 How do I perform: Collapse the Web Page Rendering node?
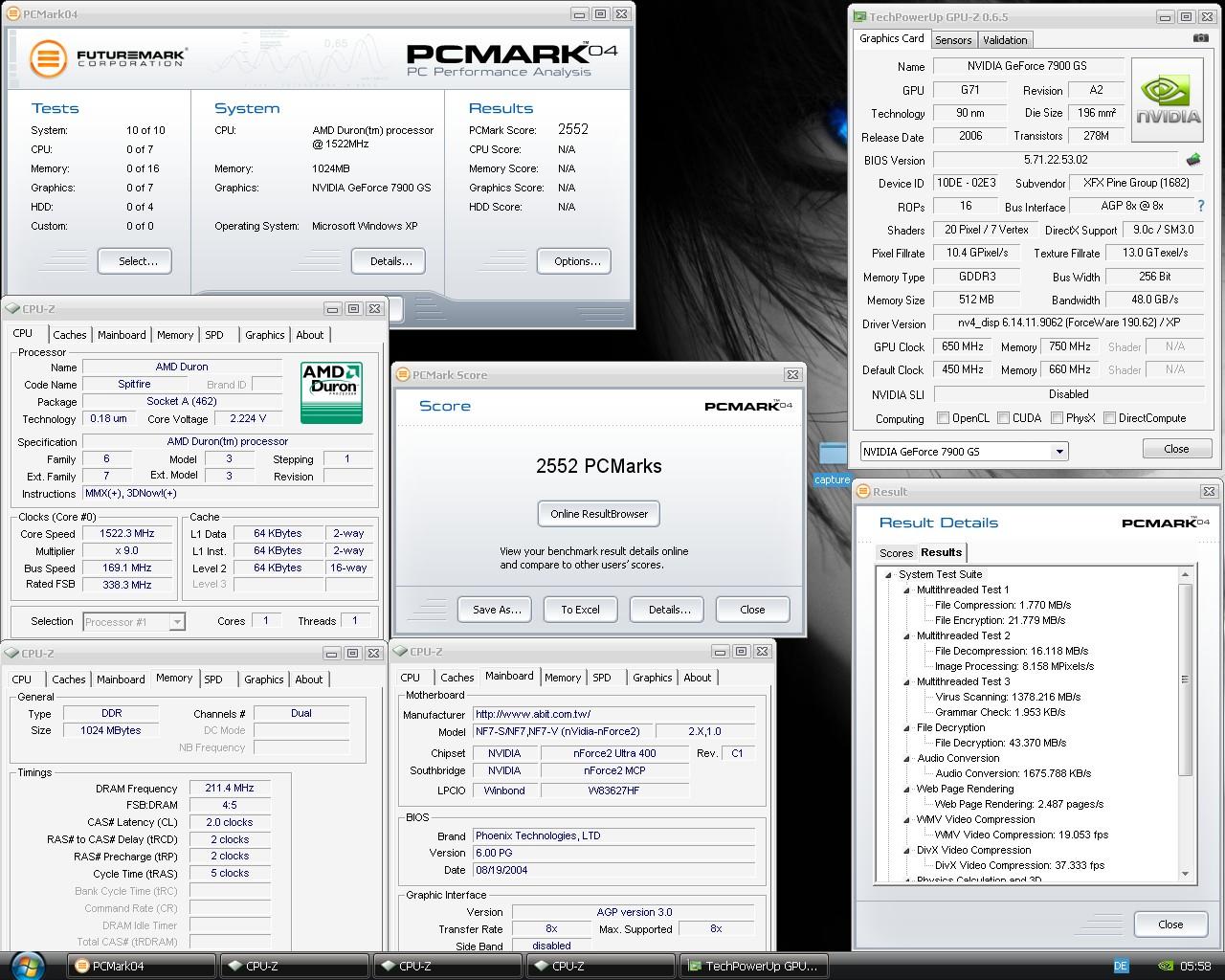click(x=907, y=789)
